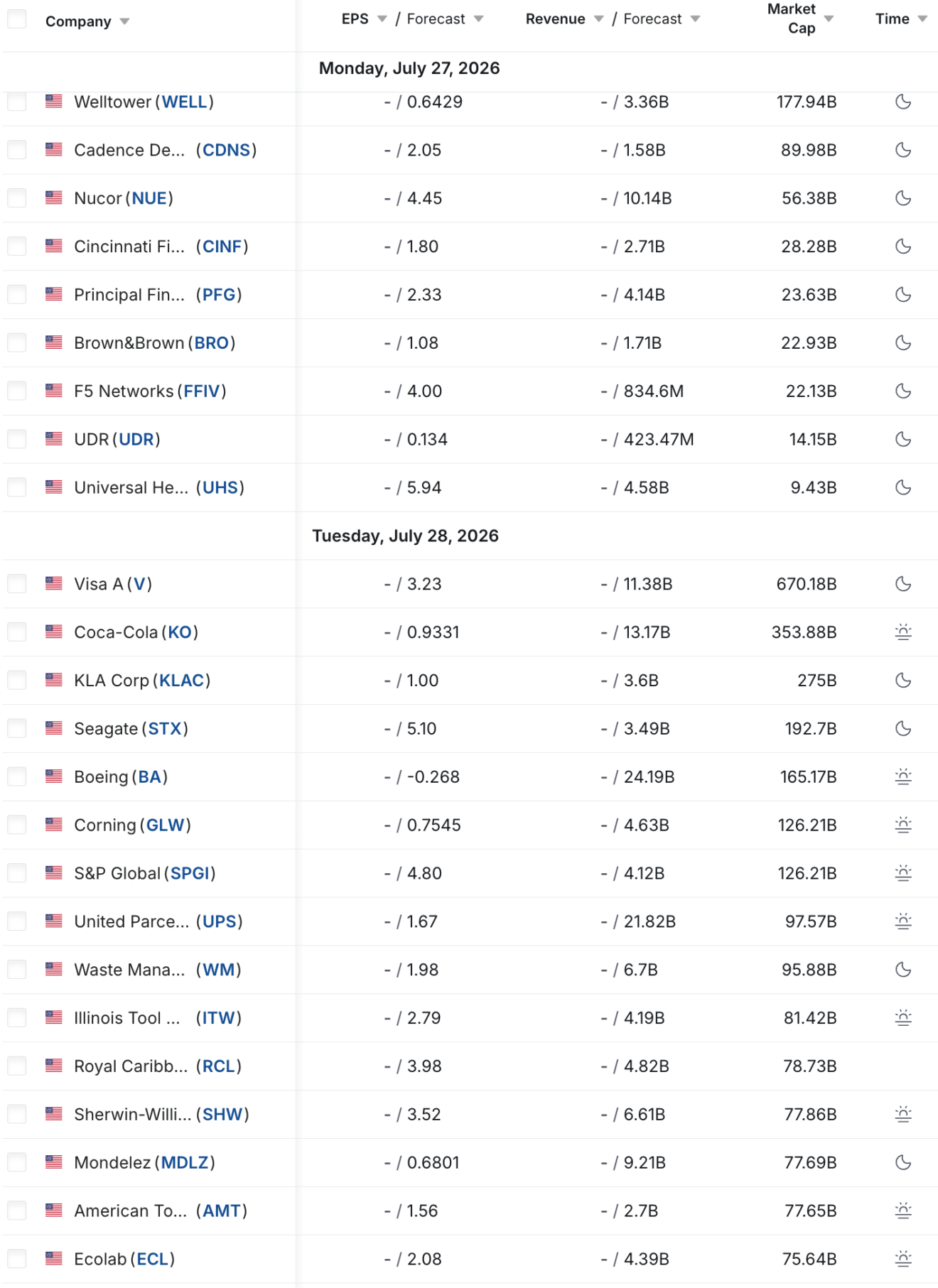Click the sunrise icon in Boeing row
938x1288 pixels.
point(902,776)
